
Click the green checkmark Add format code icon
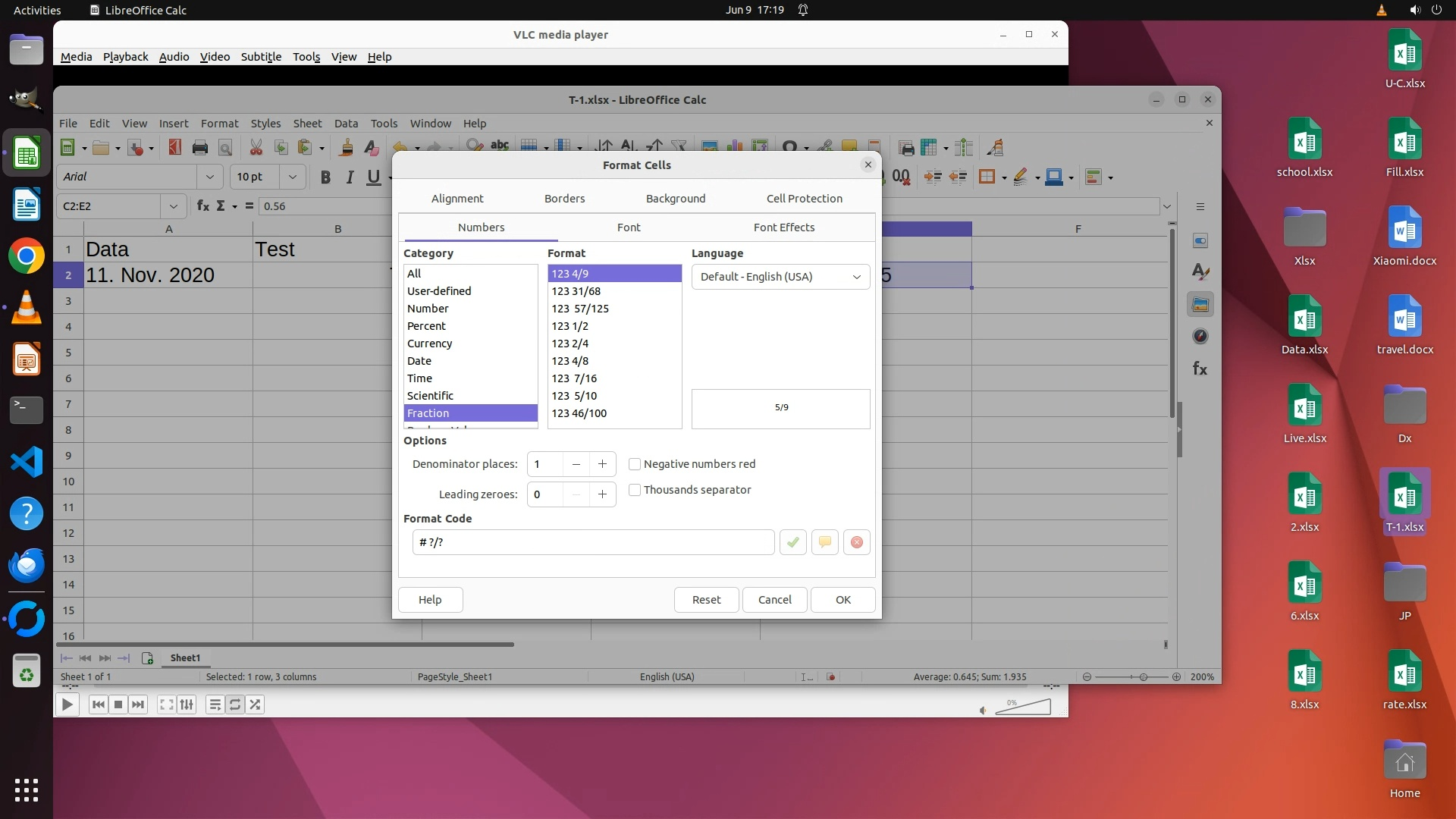(x=792, y=542)
